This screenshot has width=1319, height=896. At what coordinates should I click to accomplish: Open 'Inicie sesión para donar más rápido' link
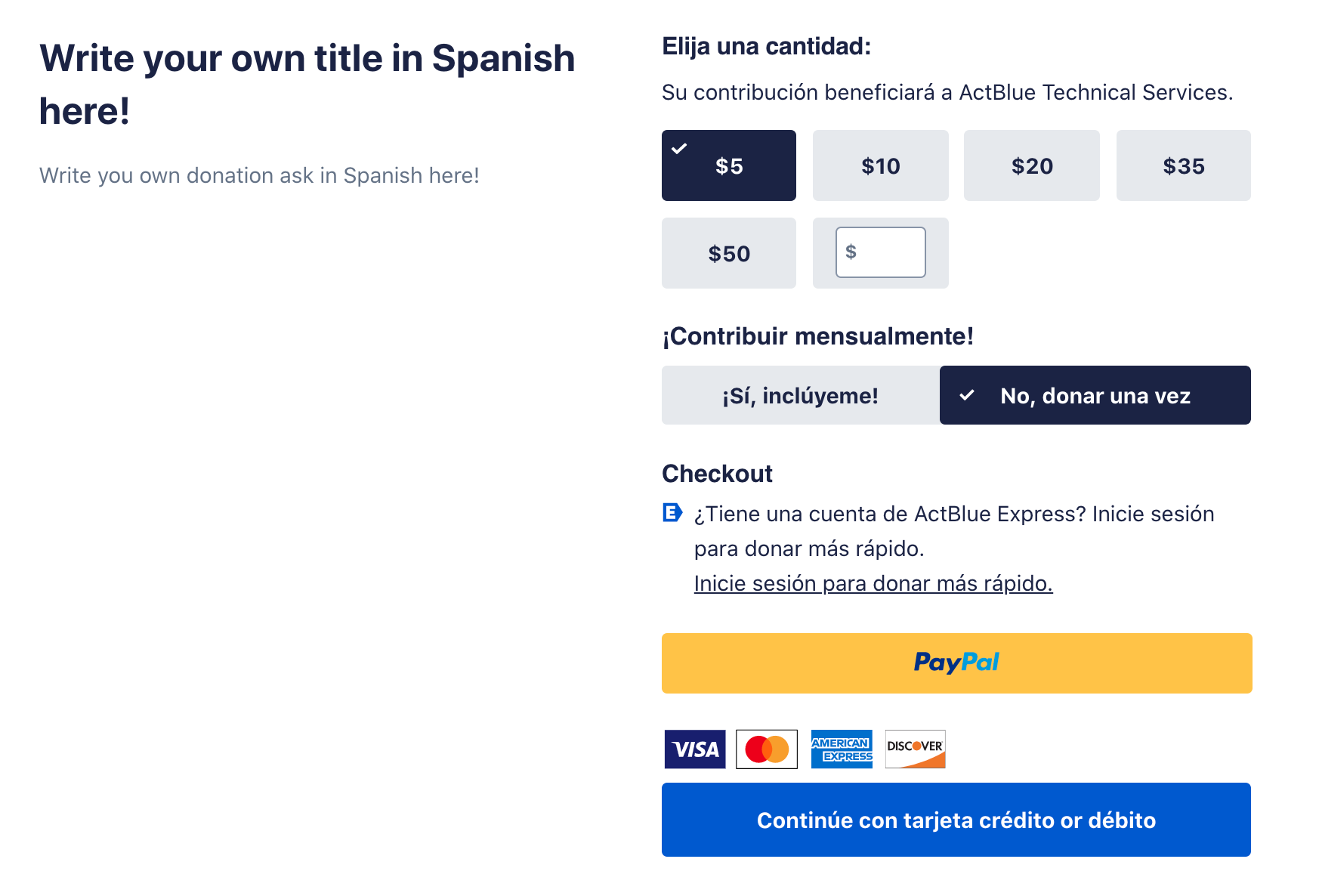click(873, 583)
